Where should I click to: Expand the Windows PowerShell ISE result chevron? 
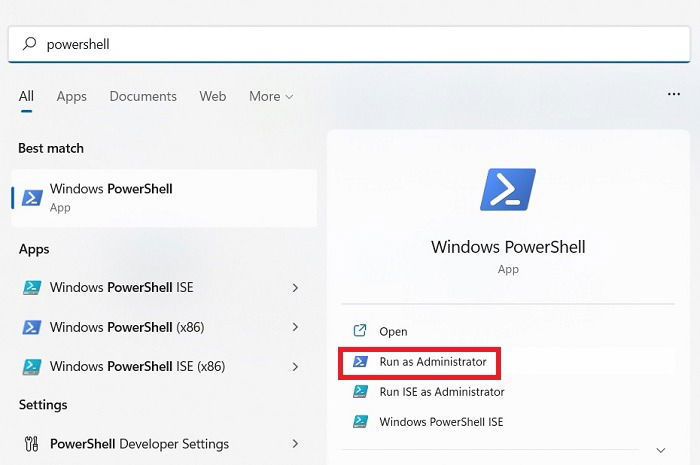pos(295,288)
